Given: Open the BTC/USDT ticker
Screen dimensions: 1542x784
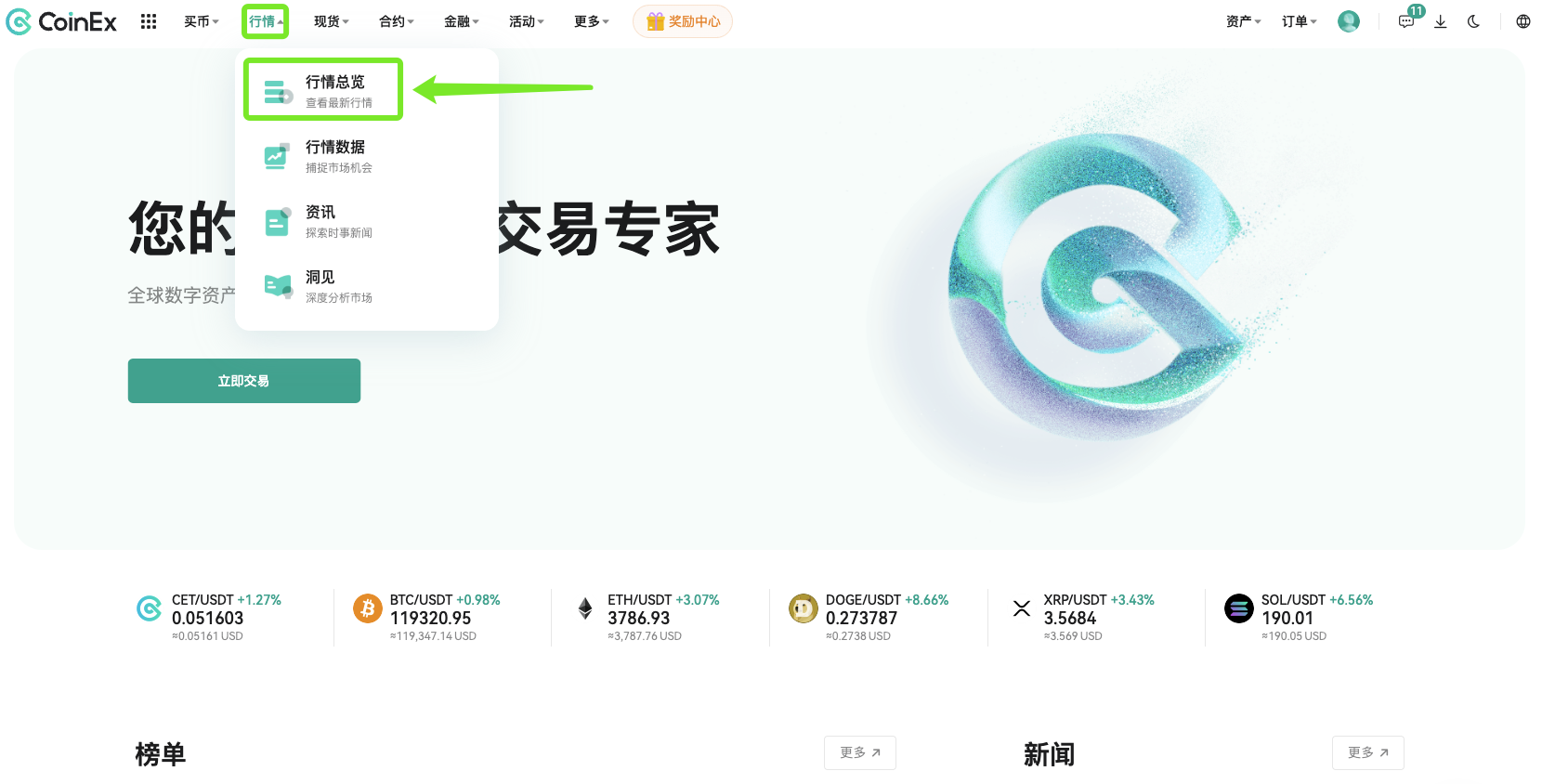Looking at the screenshot, I should pos(428,618).
